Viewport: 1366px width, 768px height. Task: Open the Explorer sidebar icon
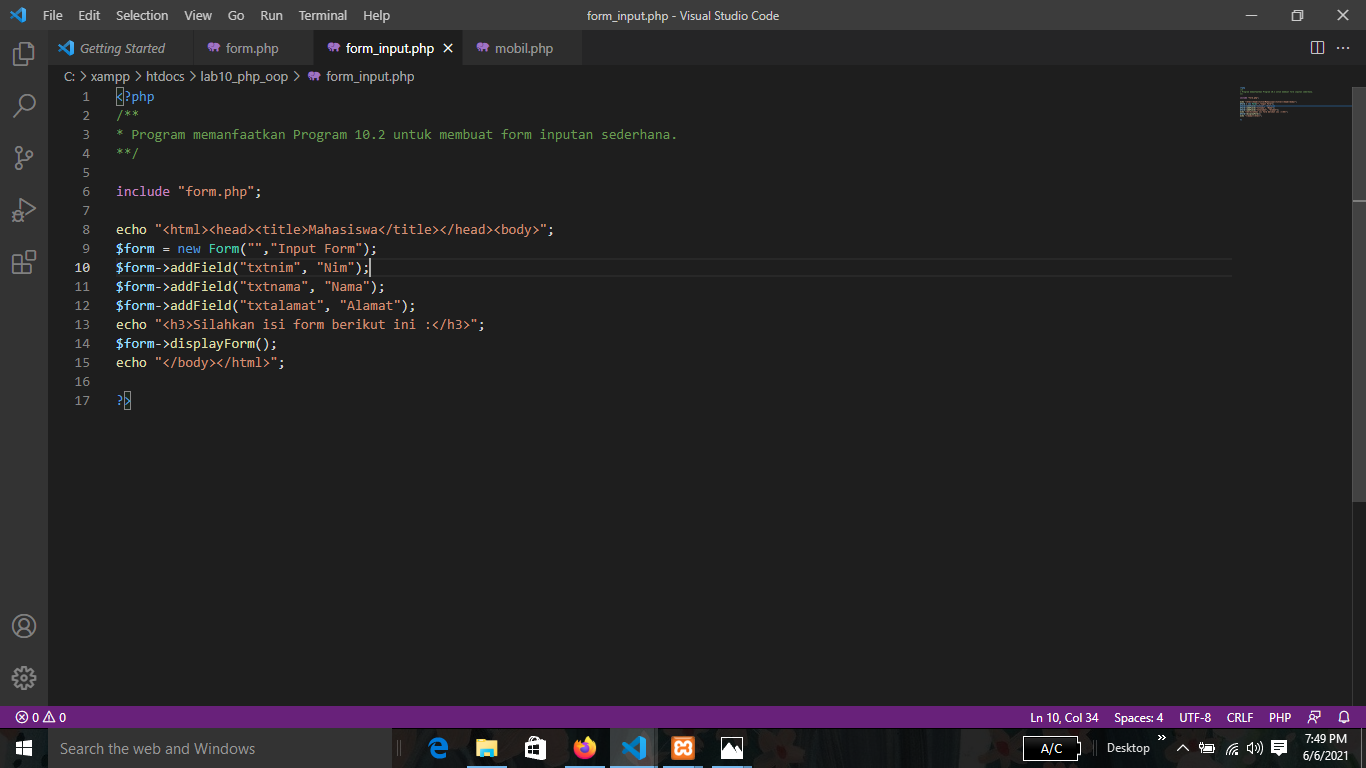[23, 55]
